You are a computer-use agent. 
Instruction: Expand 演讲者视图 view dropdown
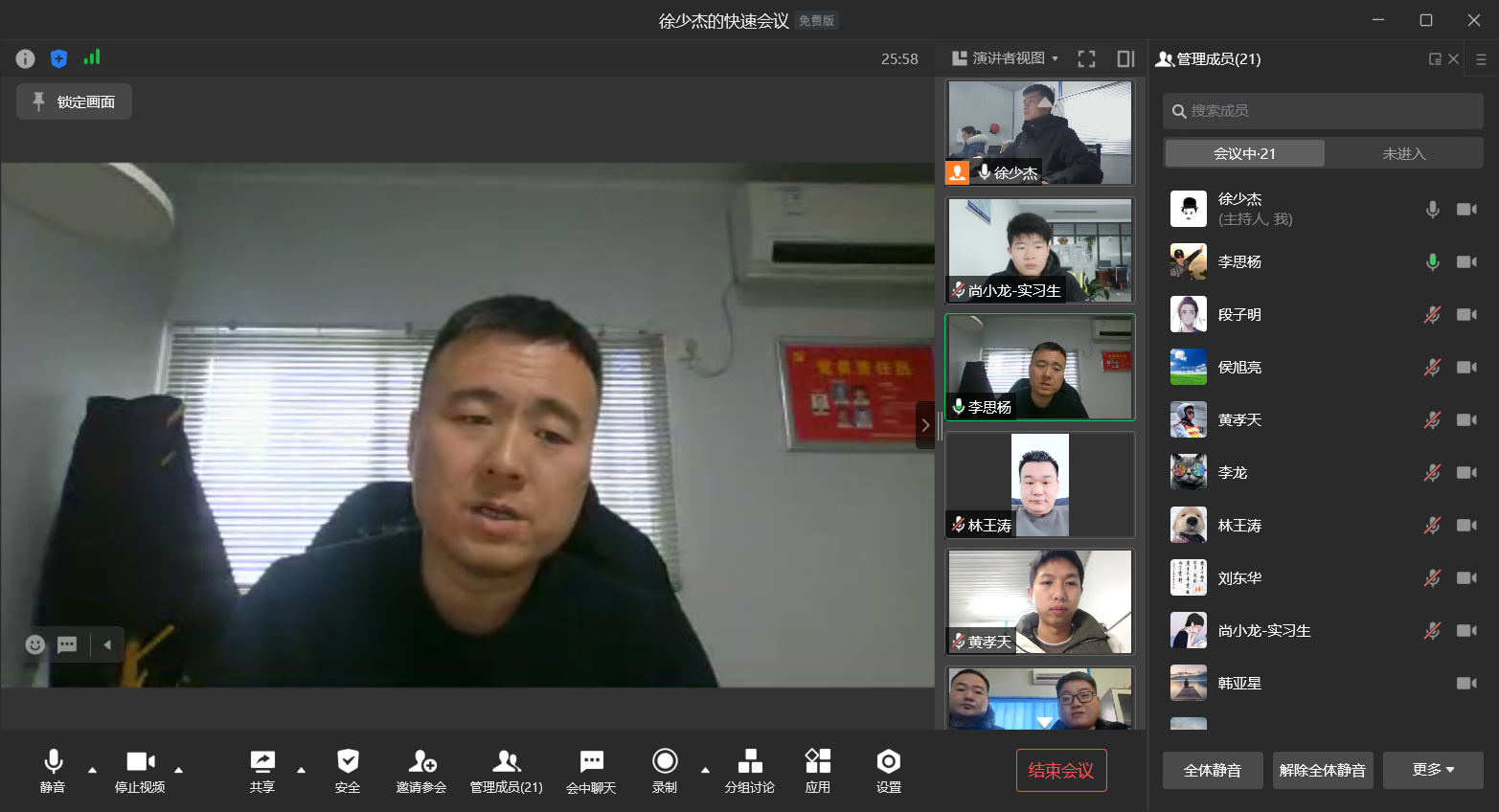[1006, 59]
